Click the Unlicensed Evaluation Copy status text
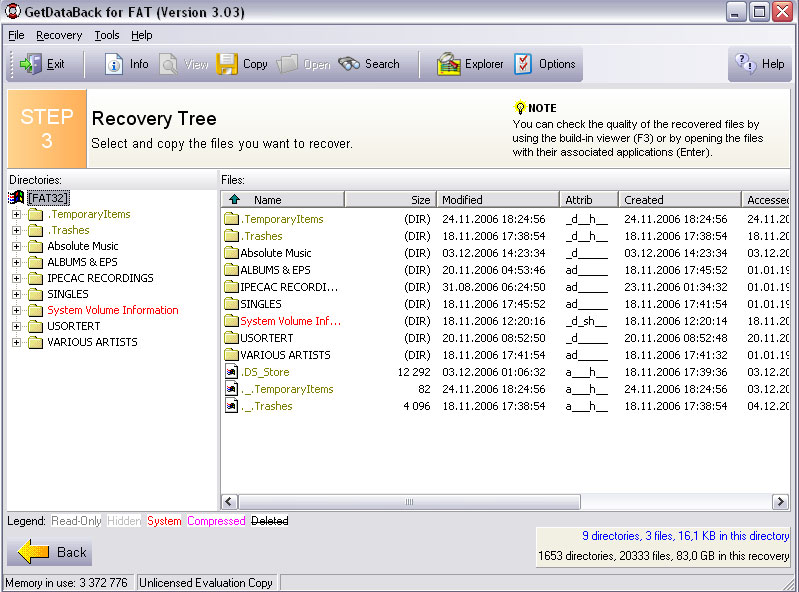799x592 pixels. click(x=206, y=582)
